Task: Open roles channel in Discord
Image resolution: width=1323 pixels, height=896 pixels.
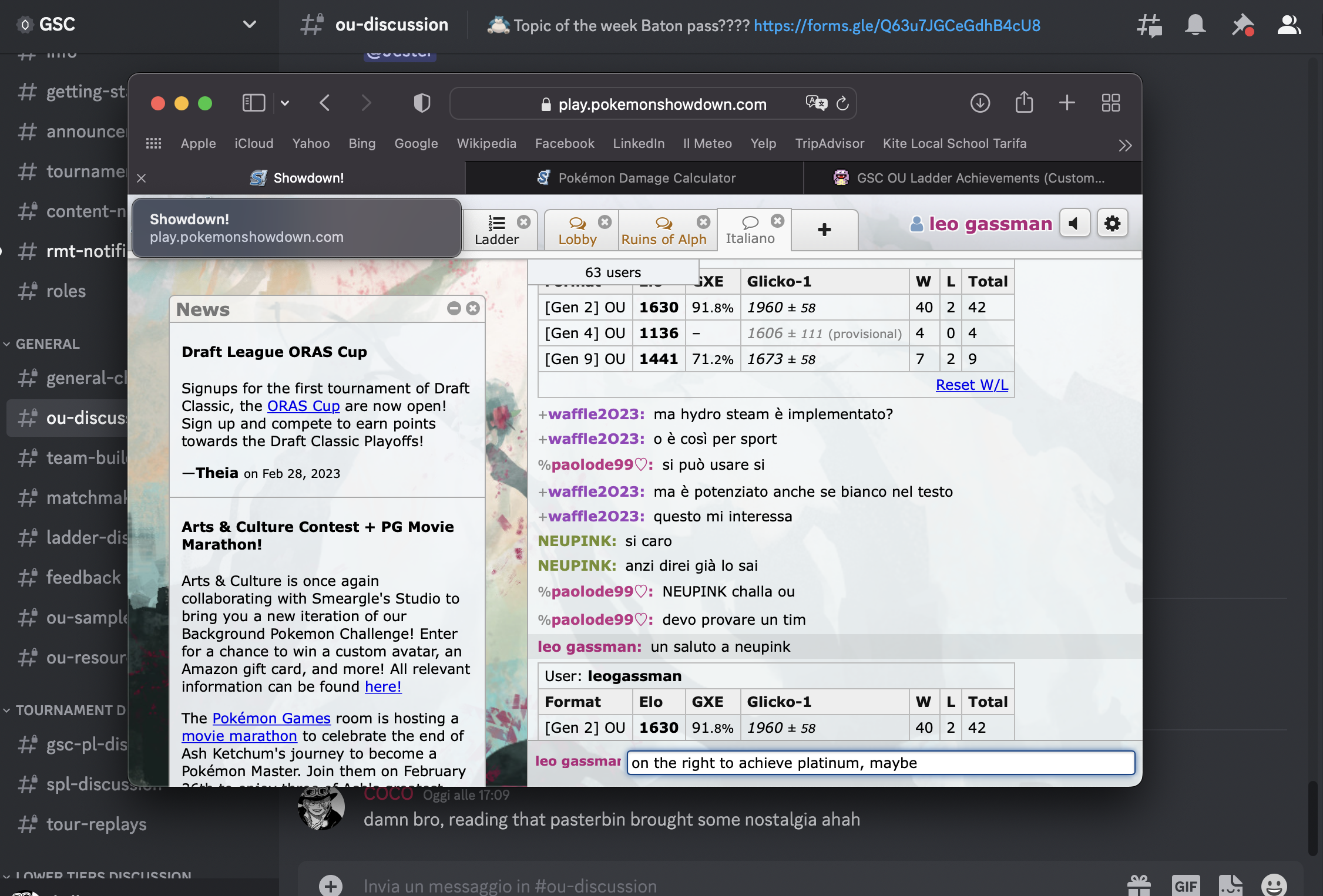Action: [66, 291]
